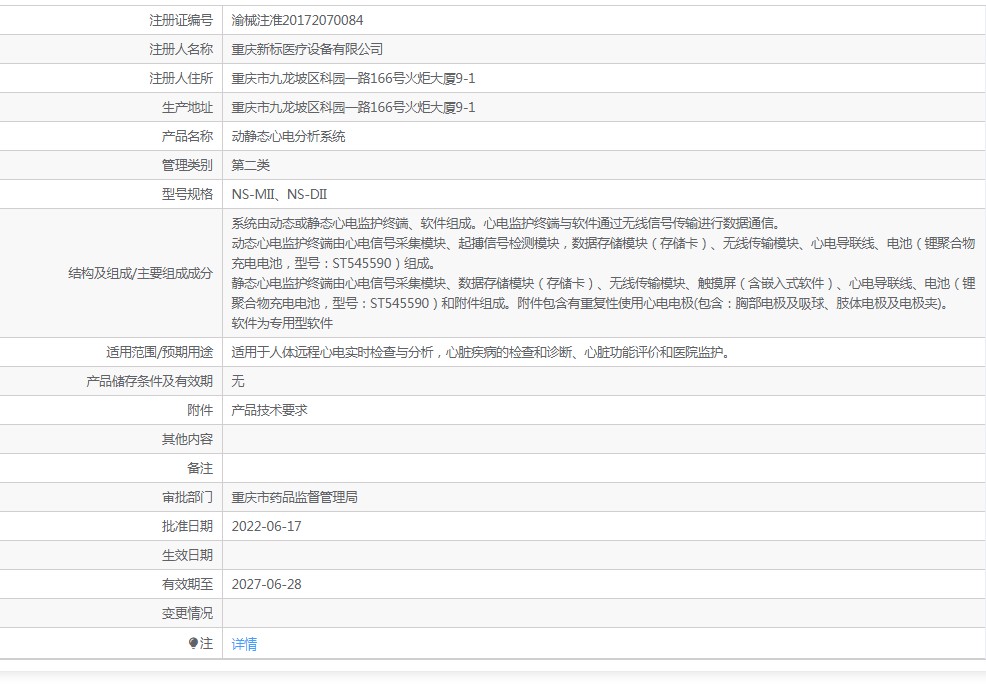Screen dimensions: 986x684
Task: Click the 型号规格 label
Action: click(187, 194)
